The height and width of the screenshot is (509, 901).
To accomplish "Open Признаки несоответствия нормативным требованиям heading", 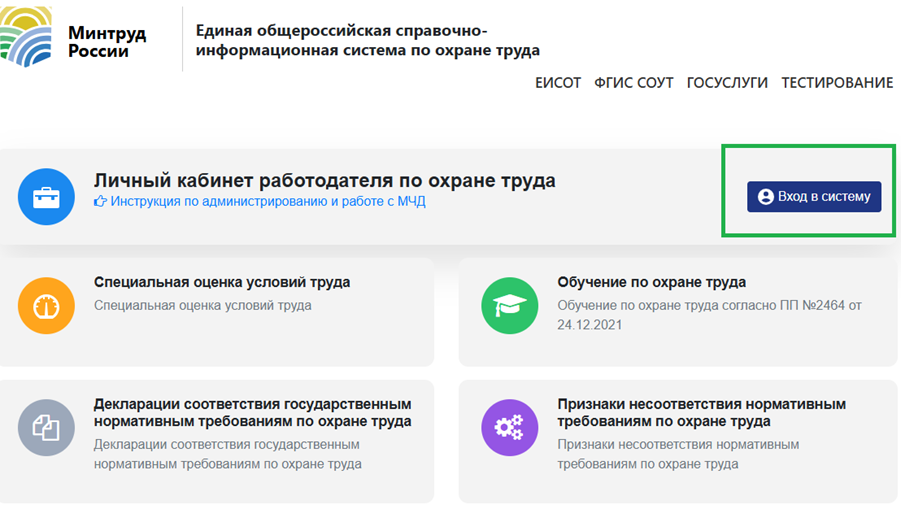I will coord(701,413).
